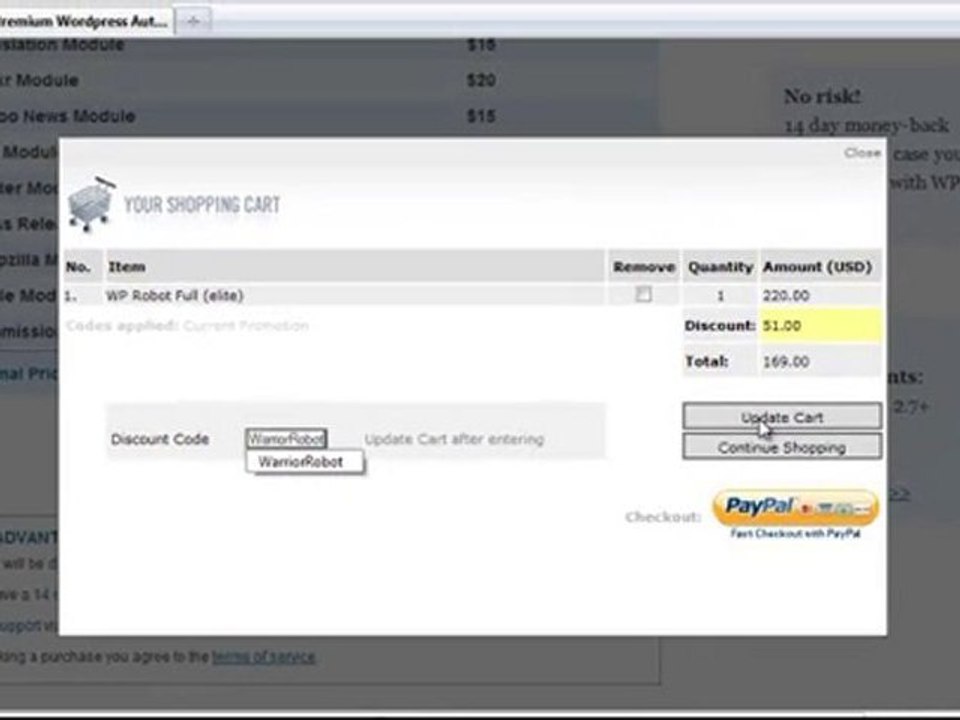Click the $20 price in background page
The height and width of the screenshot is (720, 960).
481,80
